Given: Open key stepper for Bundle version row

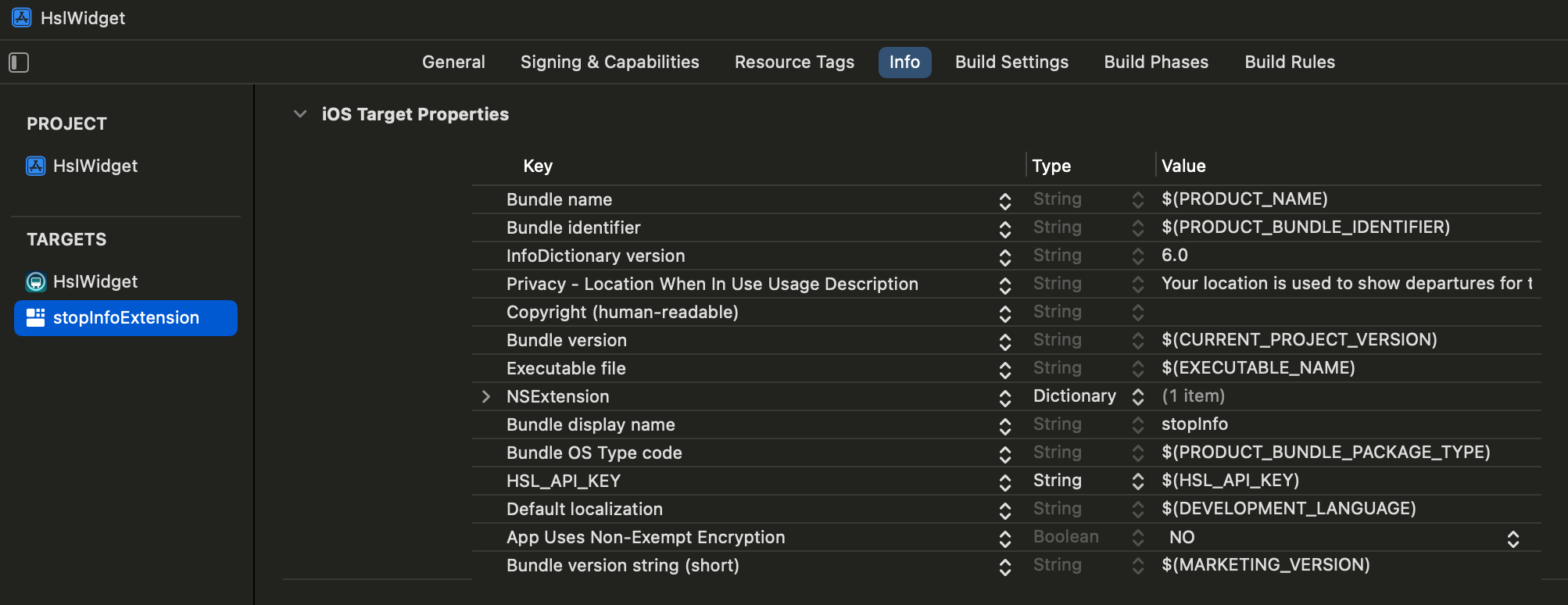Looking at the screenshot, I should coord(1005,342).
